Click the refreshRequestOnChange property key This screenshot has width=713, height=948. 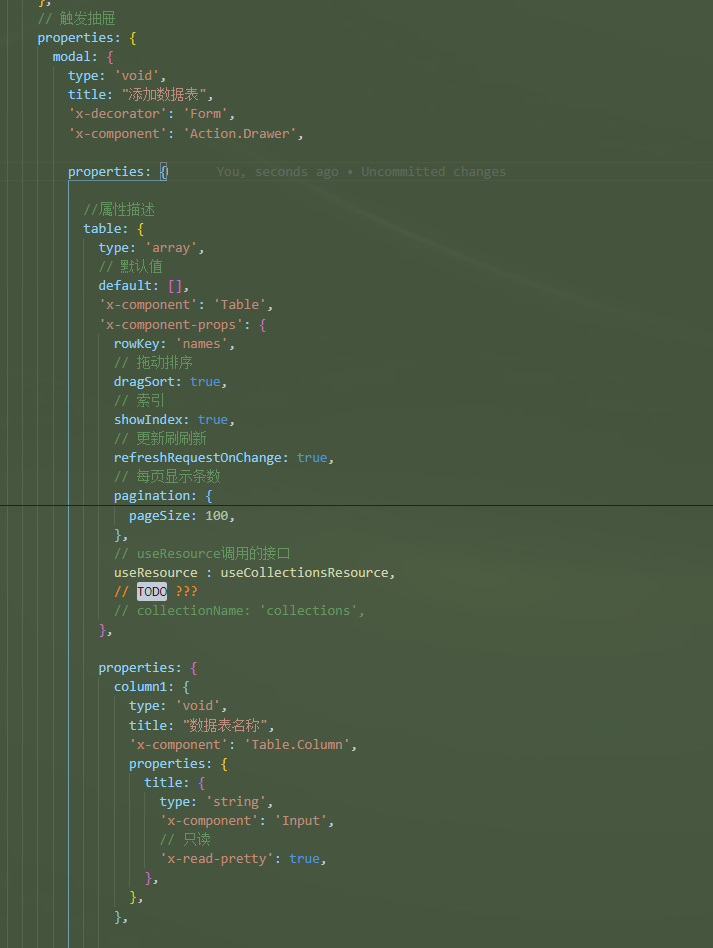tap(198, 458)
